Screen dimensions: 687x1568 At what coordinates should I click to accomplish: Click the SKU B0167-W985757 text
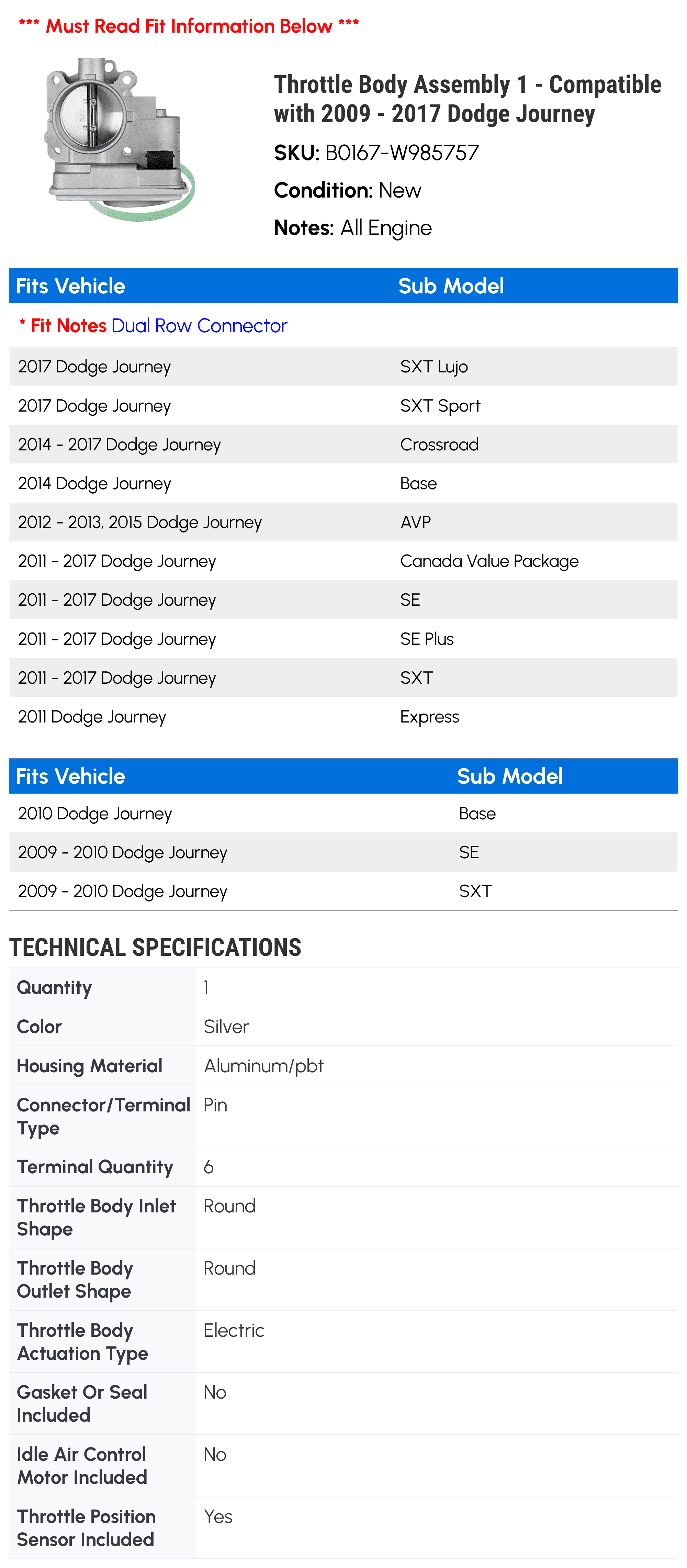(376, 153)
